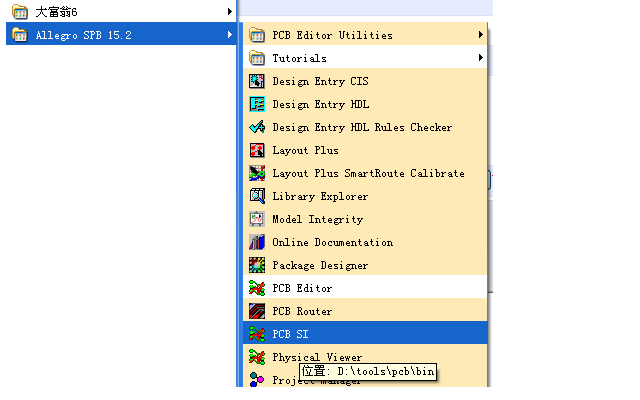Click the Design Entry CIS icon
Image resolution: width=640 pixels, height=400 pixels.
[x=257, y=81]
